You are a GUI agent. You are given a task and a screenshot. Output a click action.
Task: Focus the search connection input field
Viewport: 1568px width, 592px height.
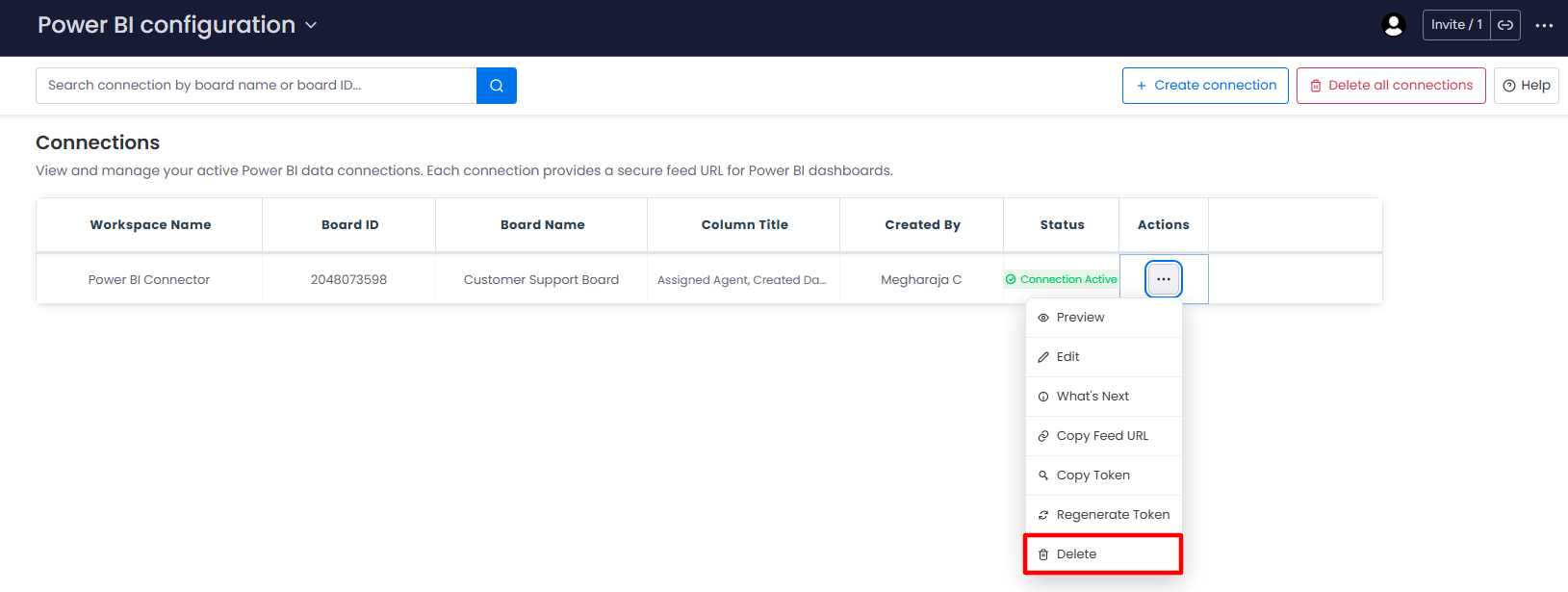click(x=256, y=86)
